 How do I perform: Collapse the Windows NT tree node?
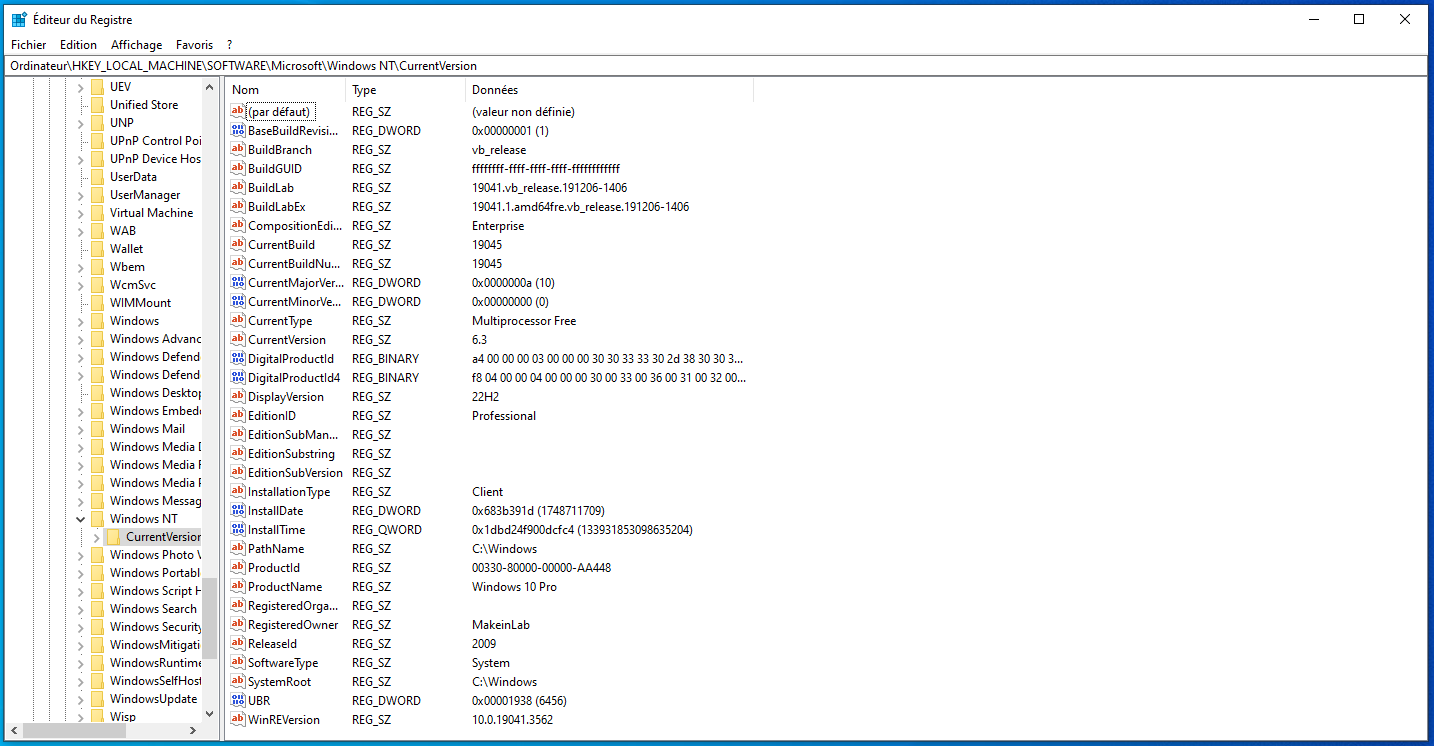(x=80, y=519)
